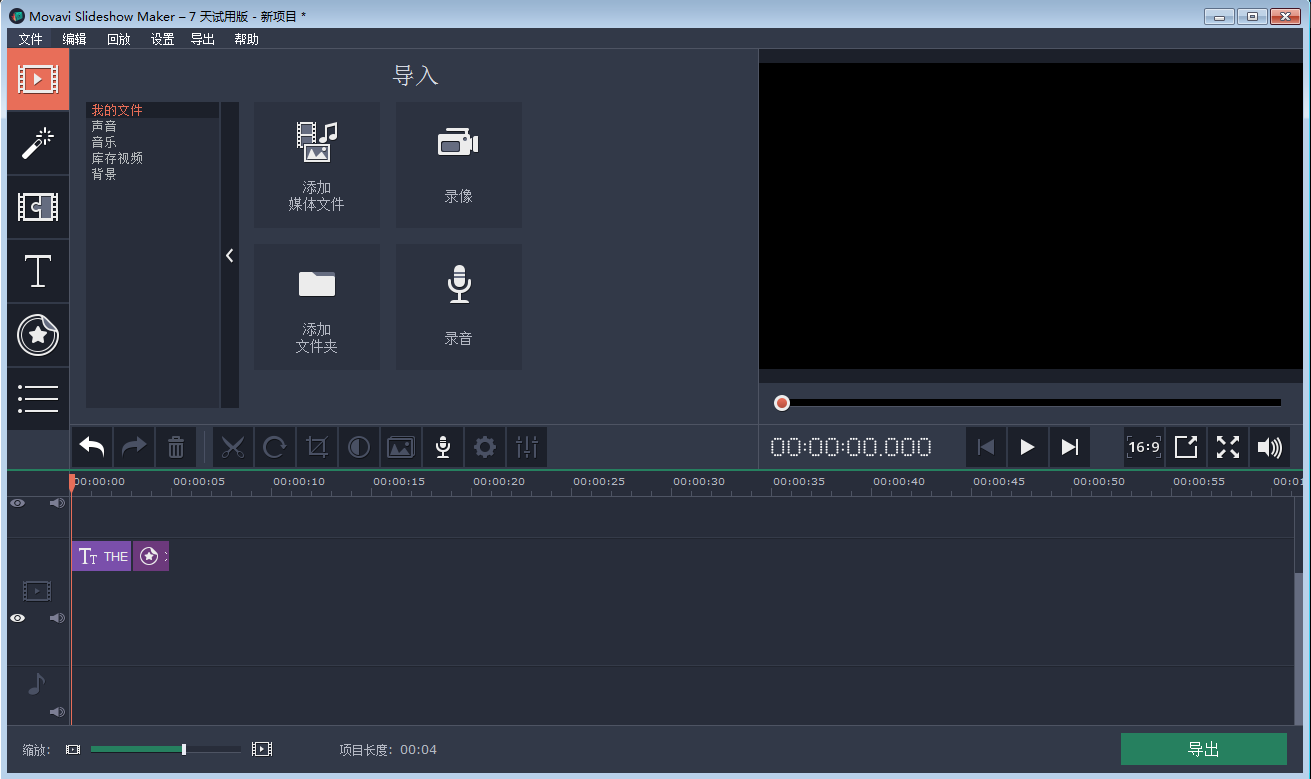The image size is (1311, 779).
Task: Open the Filters magic wand tab
Action: 38,143
